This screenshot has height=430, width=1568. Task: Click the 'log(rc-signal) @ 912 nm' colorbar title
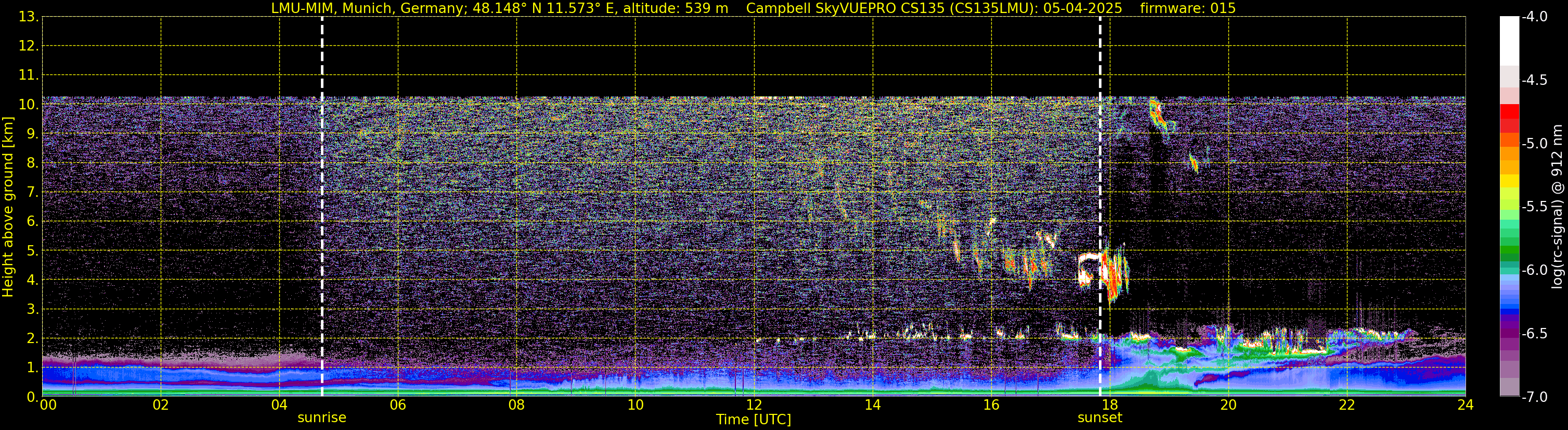[x=1557, y=207]
